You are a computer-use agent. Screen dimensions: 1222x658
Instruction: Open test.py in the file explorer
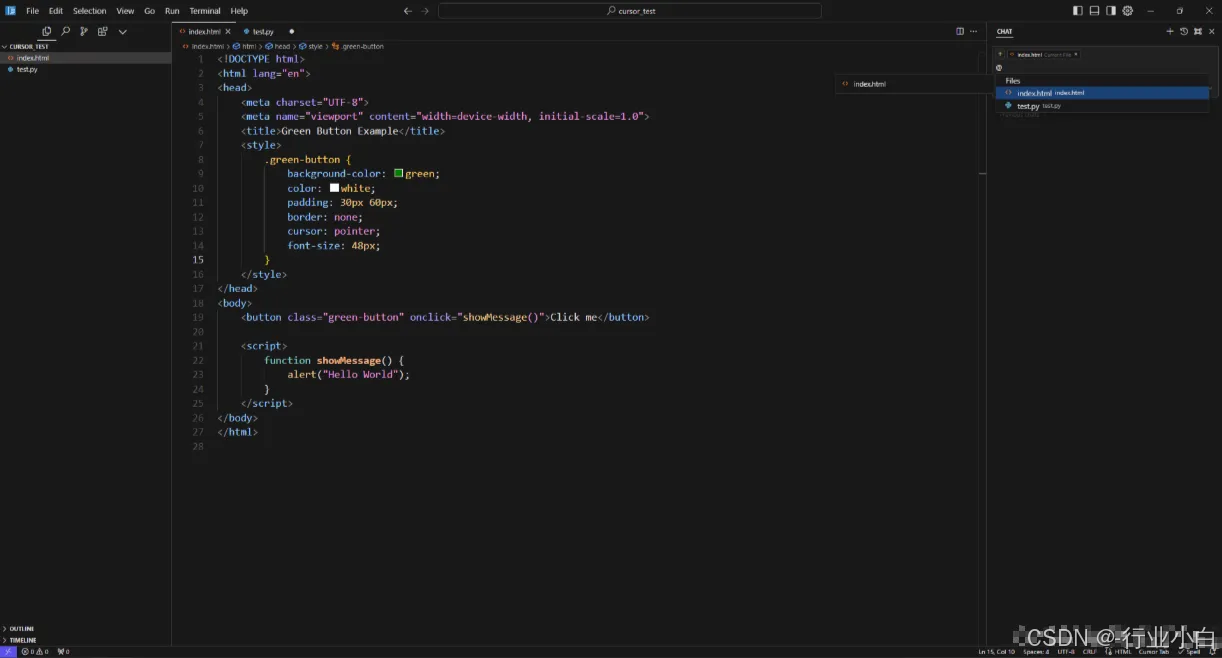[x=86, y=69]
